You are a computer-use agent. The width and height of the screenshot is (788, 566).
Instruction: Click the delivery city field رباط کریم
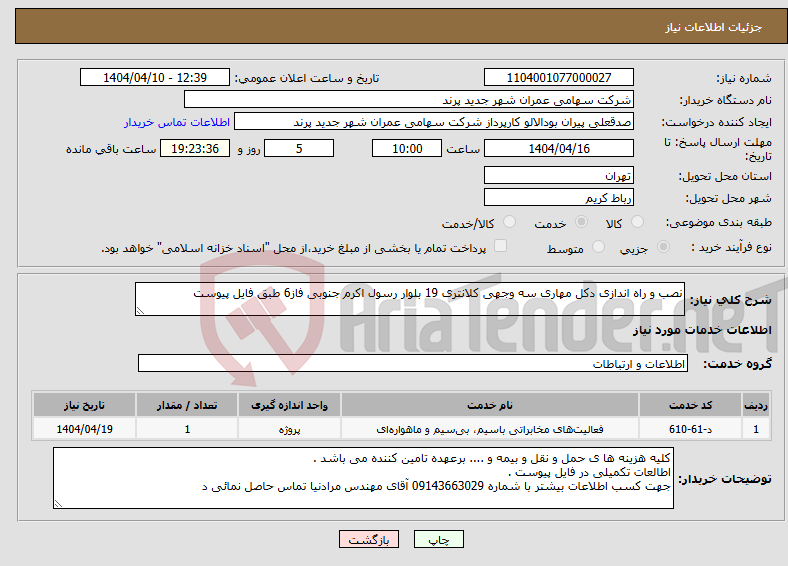click(559, 198)
